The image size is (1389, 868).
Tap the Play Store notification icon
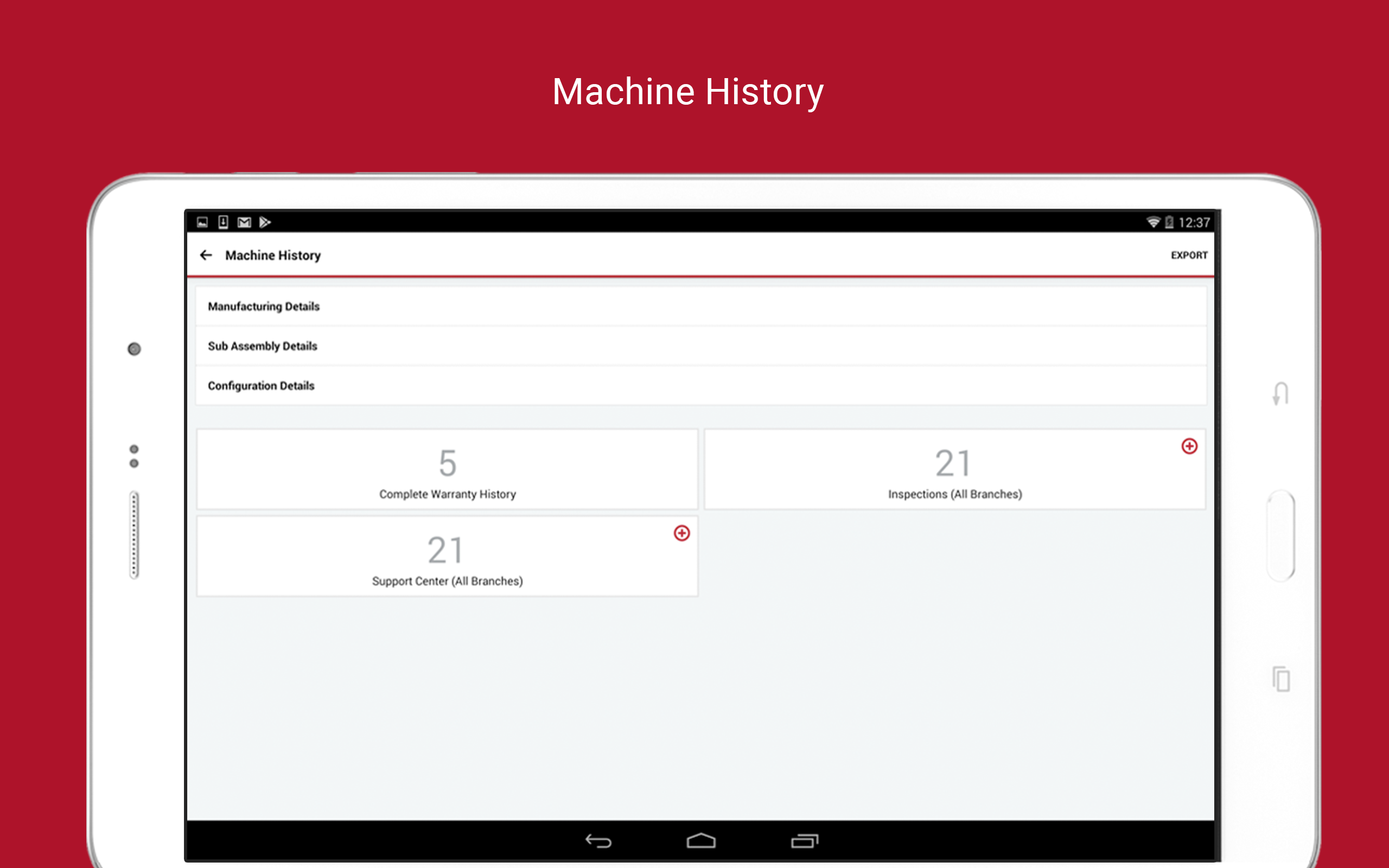click(x=265, y=222)
